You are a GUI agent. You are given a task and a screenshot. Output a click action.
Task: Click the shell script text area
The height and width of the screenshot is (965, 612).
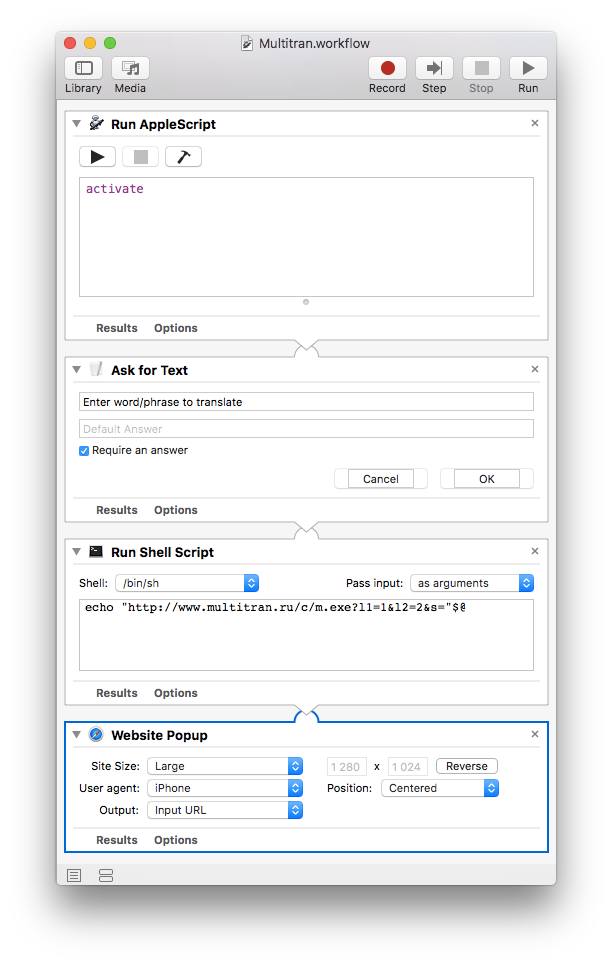coord(306,635)
